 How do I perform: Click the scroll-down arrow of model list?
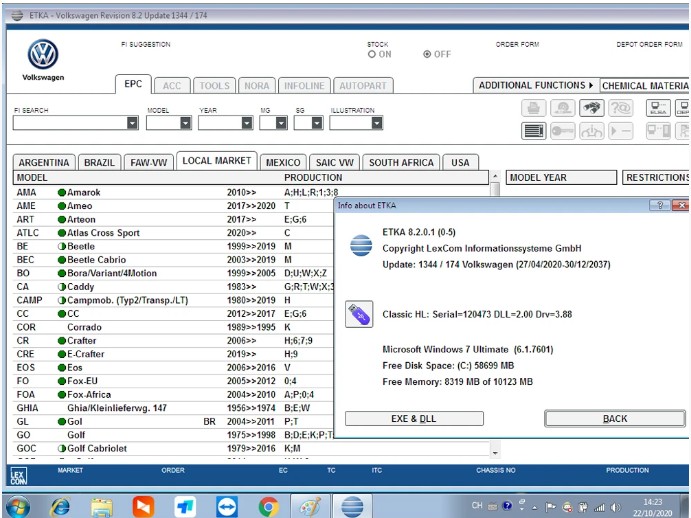point(495,453)
